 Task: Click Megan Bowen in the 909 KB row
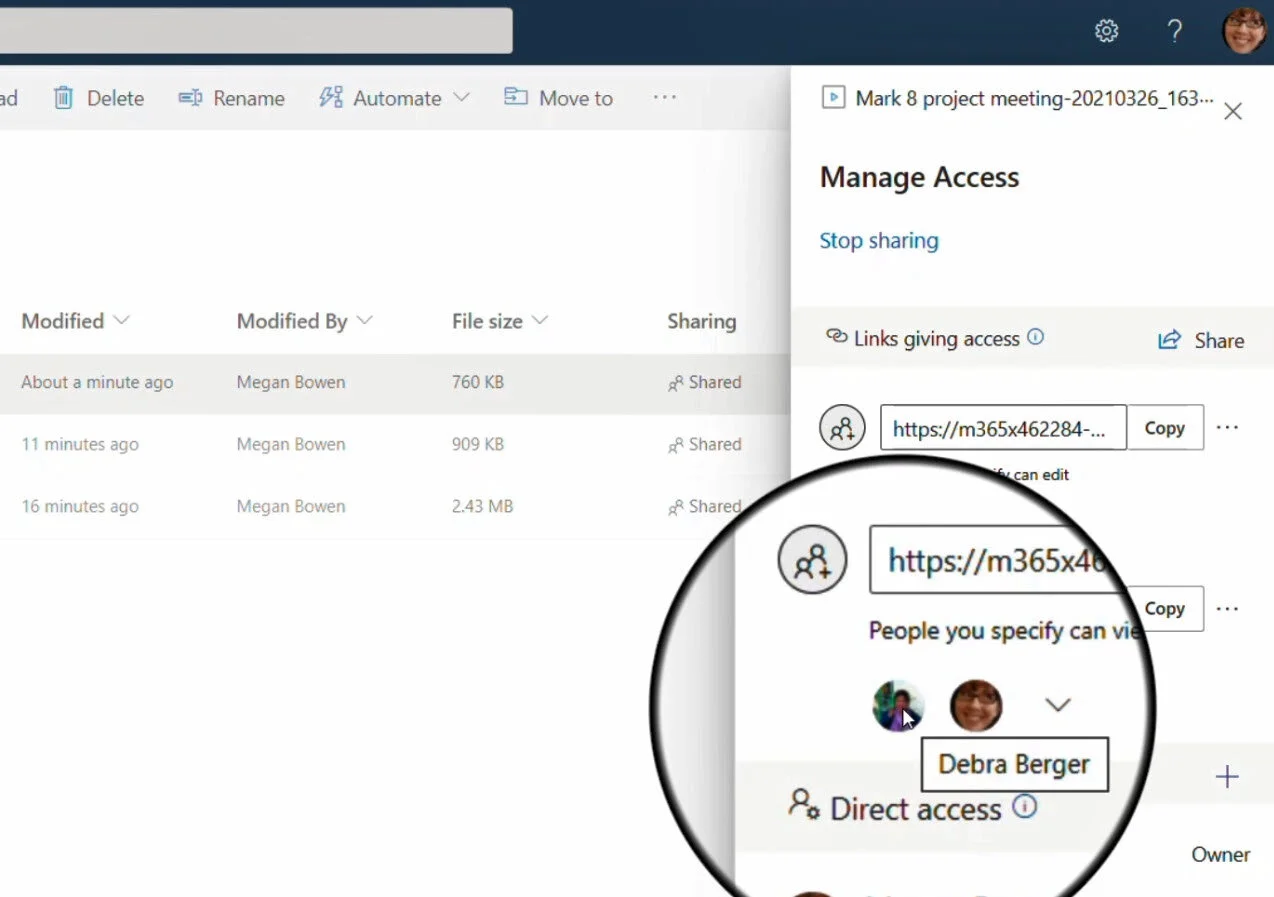pos(291,444)
